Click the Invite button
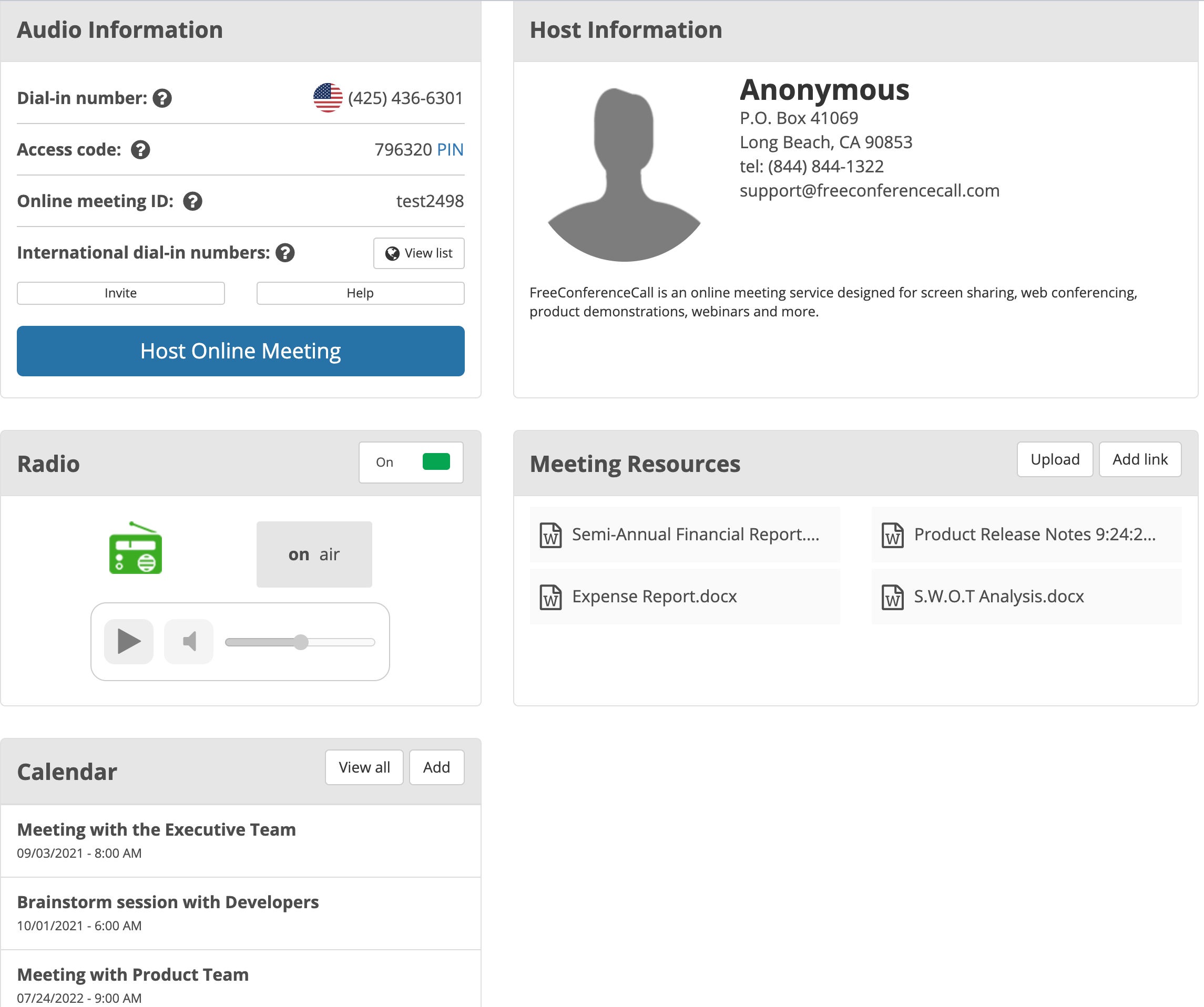This screenshot has height=1007, width=1204. [120, 293]
